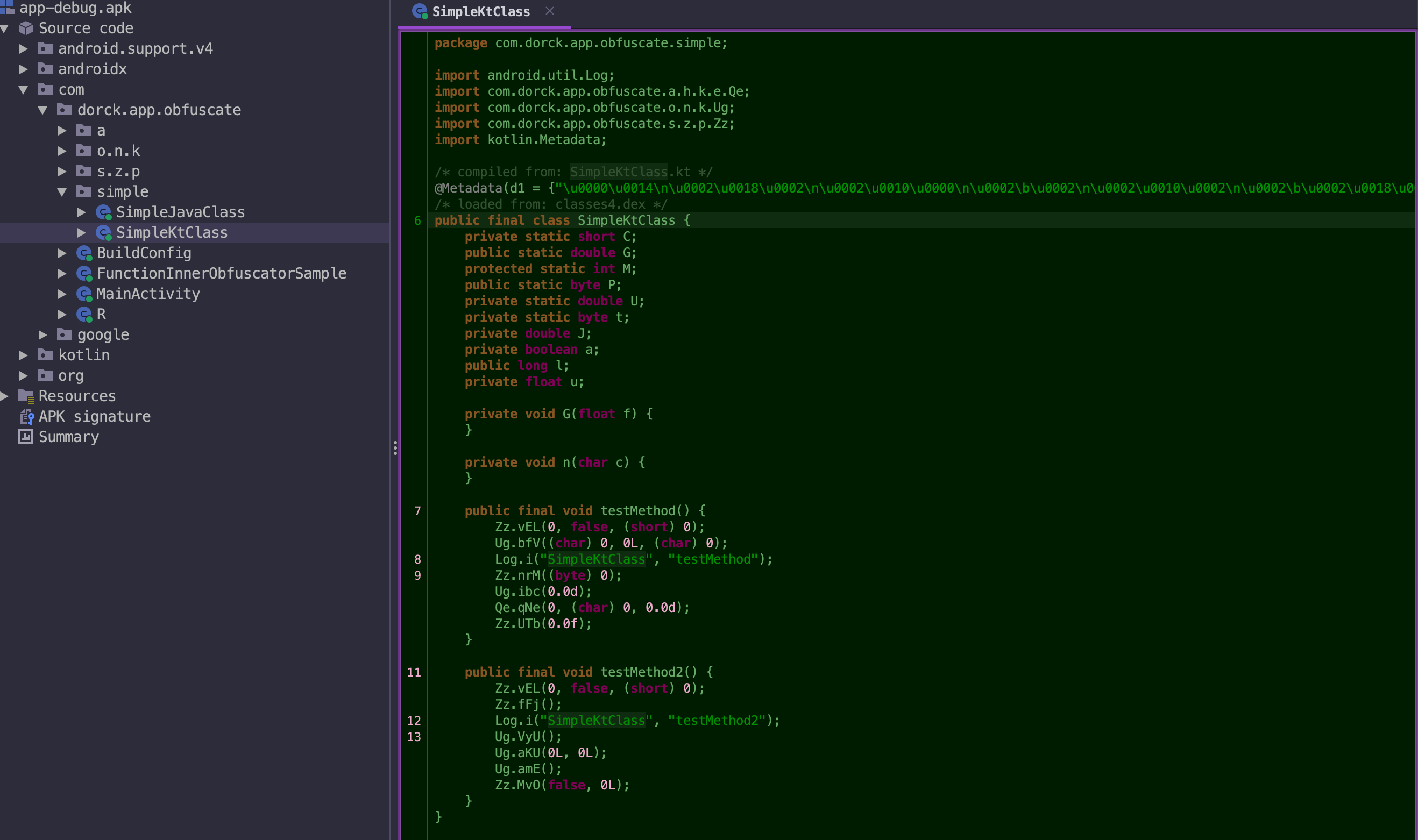Expand the 'dorck.app.obfuscate' package
This screenshot has width=1418, height=840.
[40, 110]
